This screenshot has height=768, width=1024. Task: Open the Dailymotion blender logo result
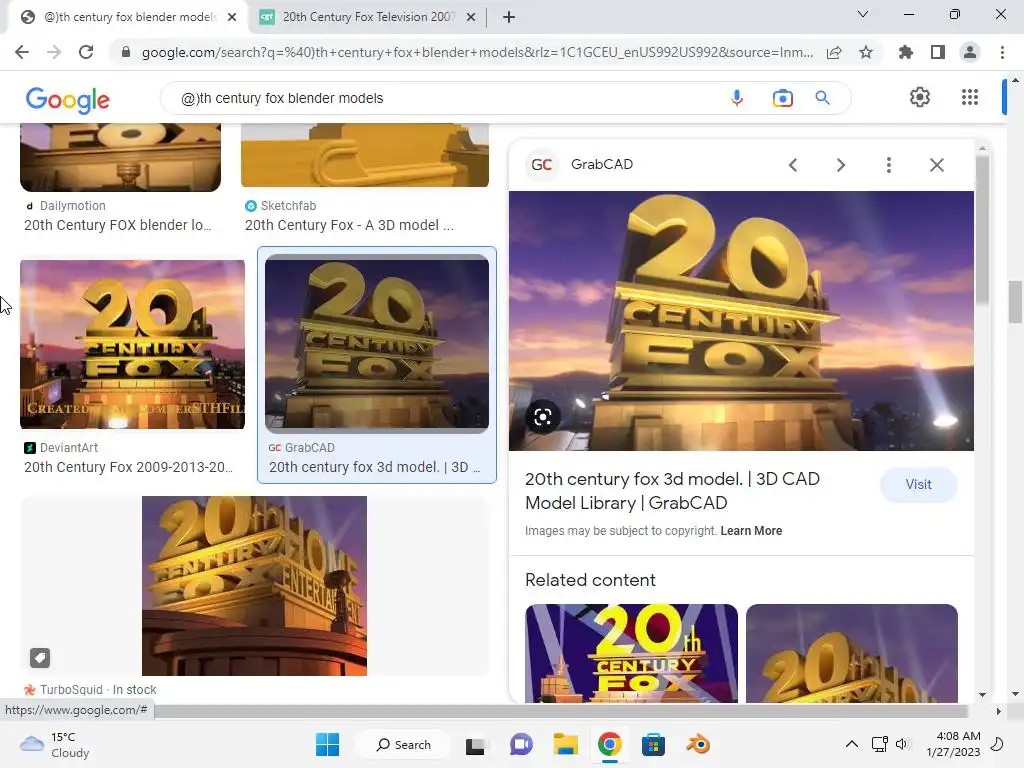coord(120,157)
